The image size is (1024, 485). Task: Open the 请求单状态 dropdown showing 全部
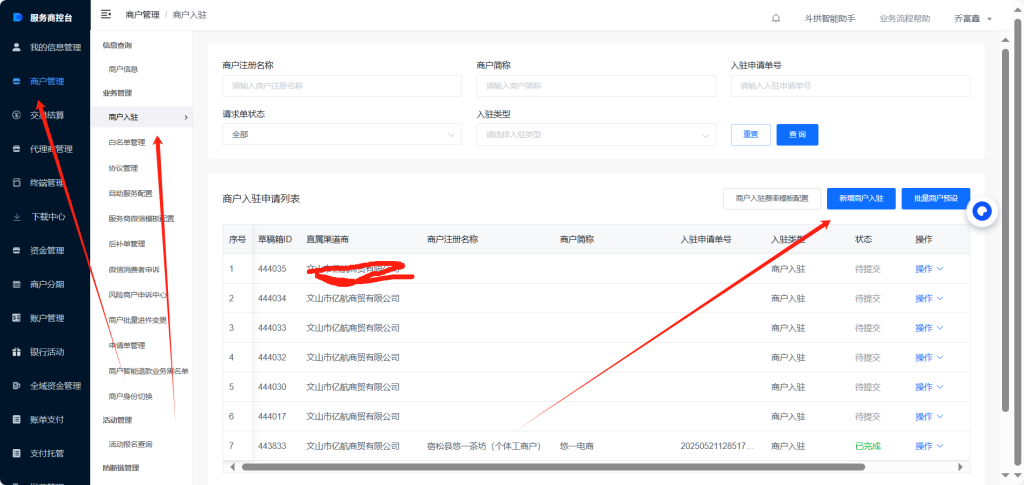coord(342,134)
